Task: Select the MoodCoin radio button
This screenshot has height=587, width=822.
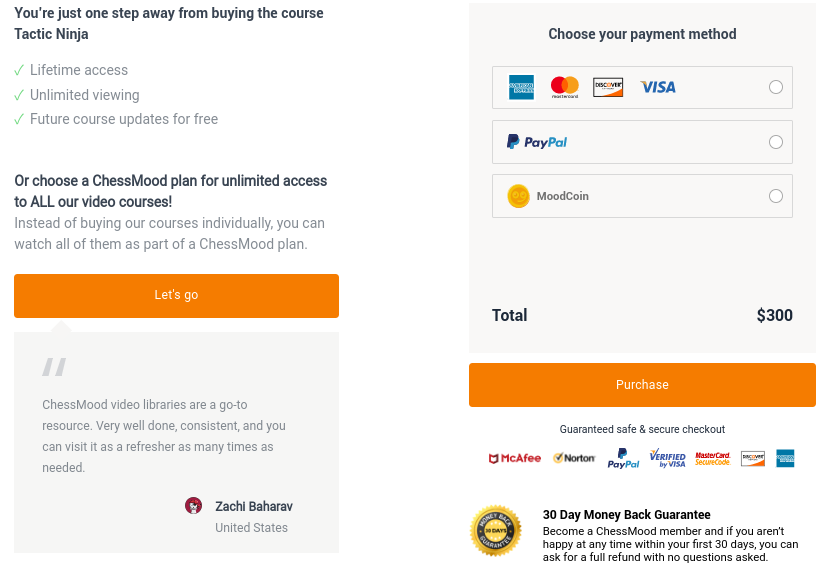Action: (776, 196)
